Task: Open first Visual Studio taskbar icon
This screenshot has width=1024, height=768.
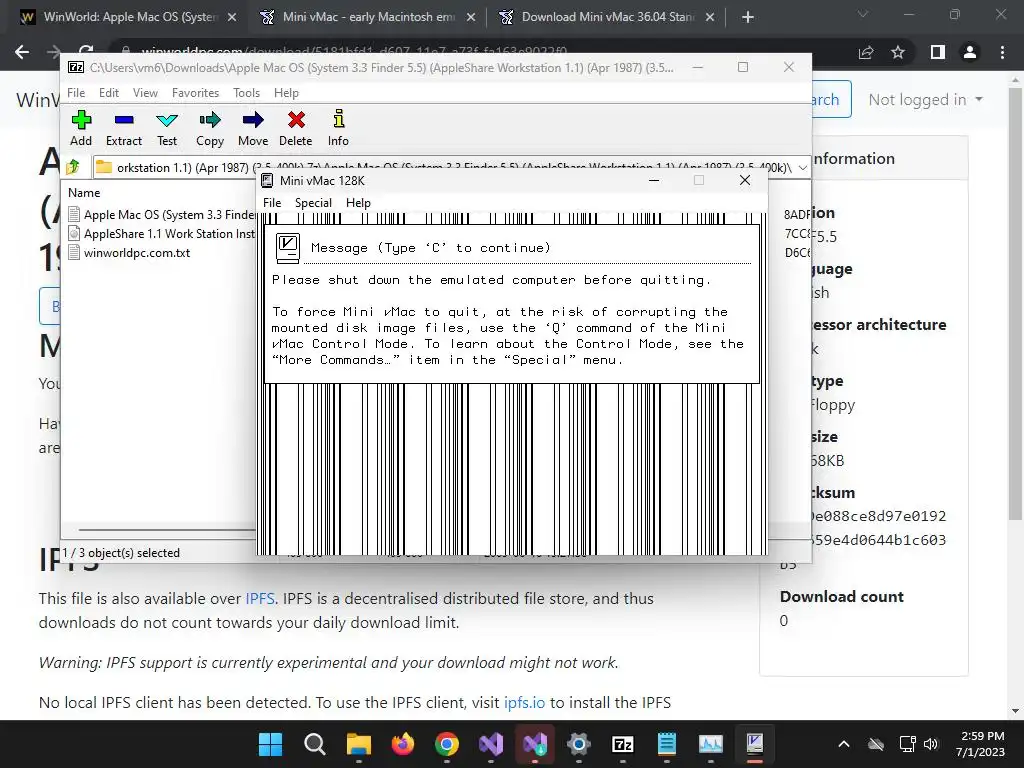Action: pos(490,744)
